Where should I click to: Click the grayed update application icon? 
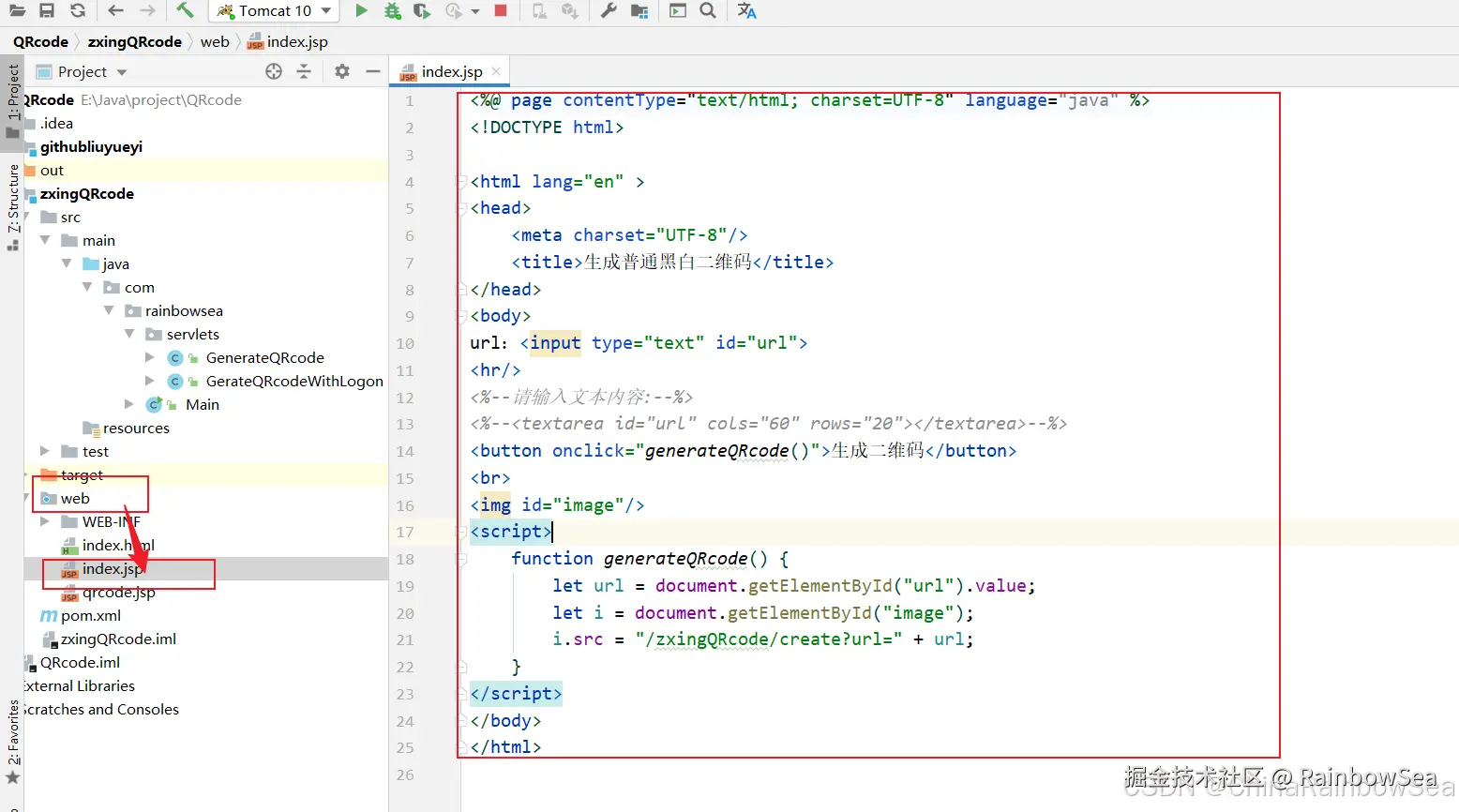(x=539, y=11)
